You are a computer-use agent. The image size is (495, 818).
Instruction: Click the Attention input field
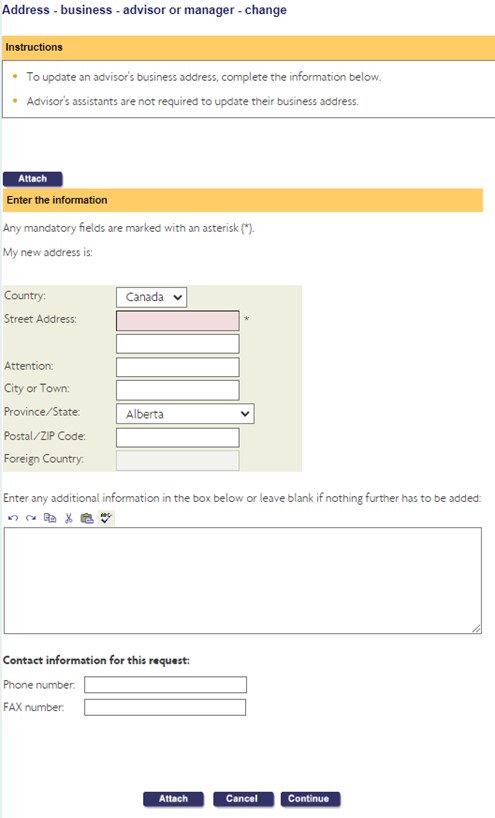[178, 367]
